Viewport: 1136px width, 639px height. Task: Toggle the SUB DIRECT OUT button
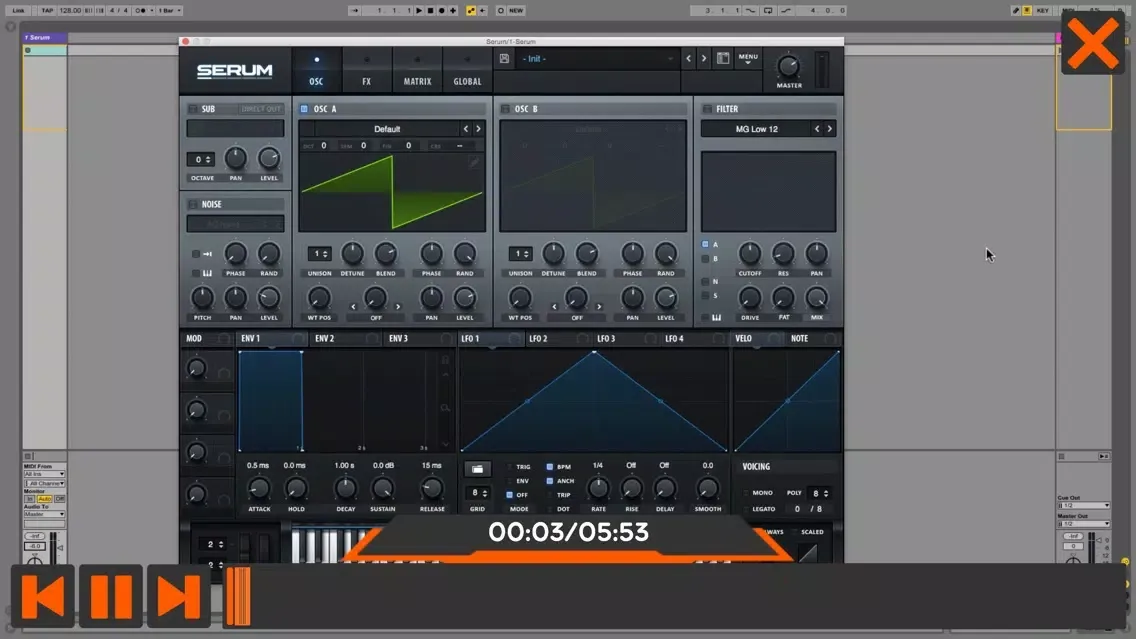261,109
